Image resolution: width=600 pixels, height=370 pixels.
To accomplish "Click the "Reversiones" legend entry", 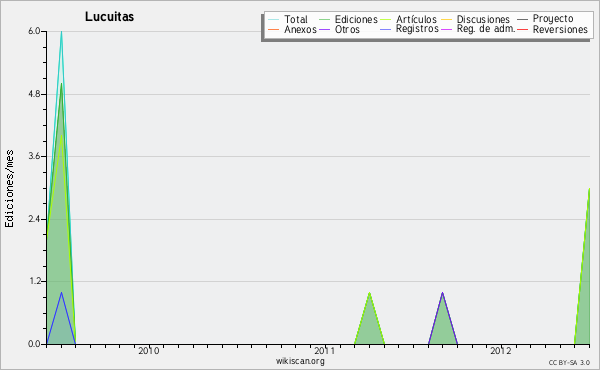I will click(x=560, y=29).
